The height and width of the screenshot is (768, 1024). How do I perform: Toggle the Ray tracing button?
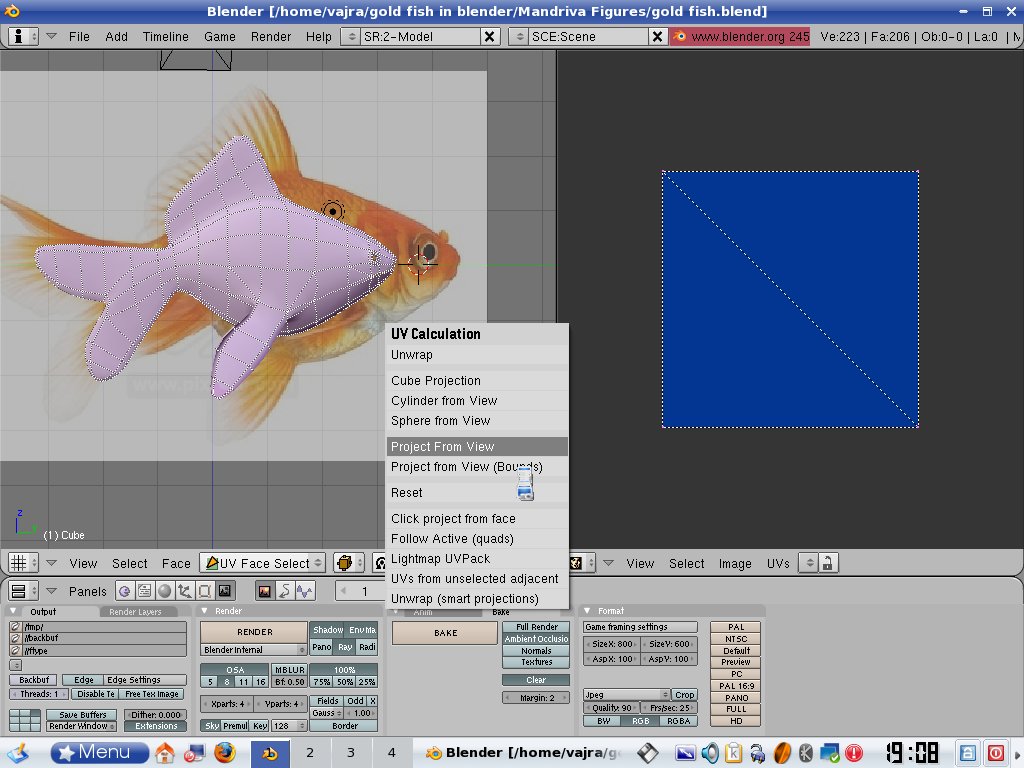coord(345,647)
